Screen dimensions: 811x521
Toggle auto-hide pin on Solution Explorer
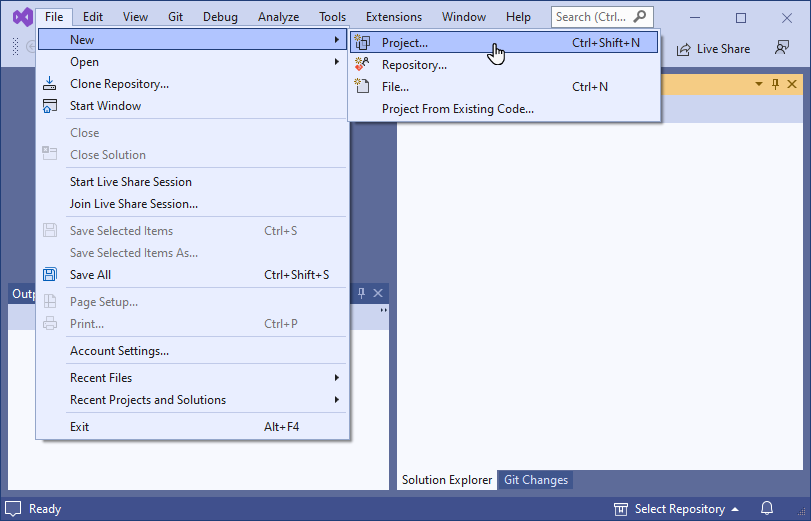pyautogui.click(x=775, y=84)
